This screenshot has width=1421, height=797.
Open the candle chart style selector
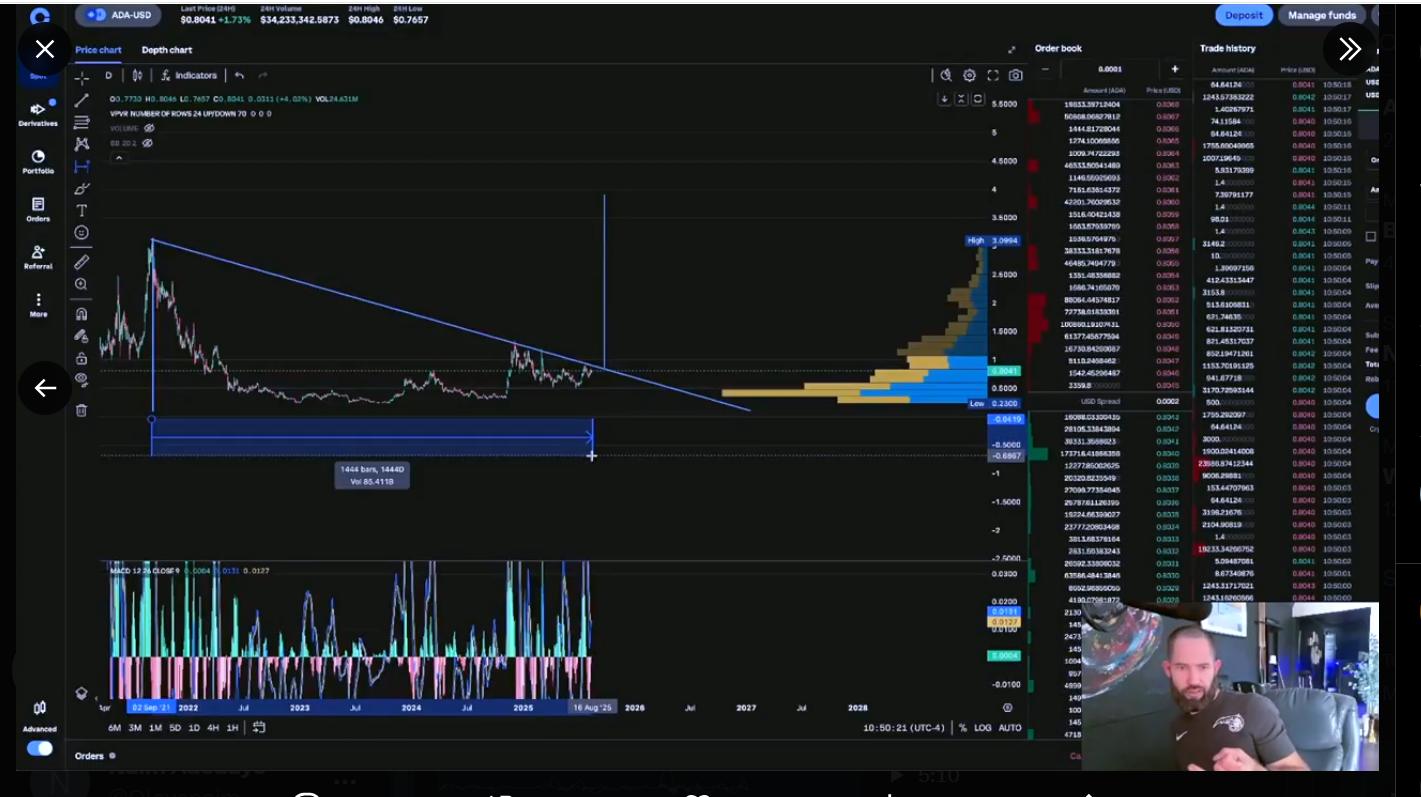click(137, 75)
